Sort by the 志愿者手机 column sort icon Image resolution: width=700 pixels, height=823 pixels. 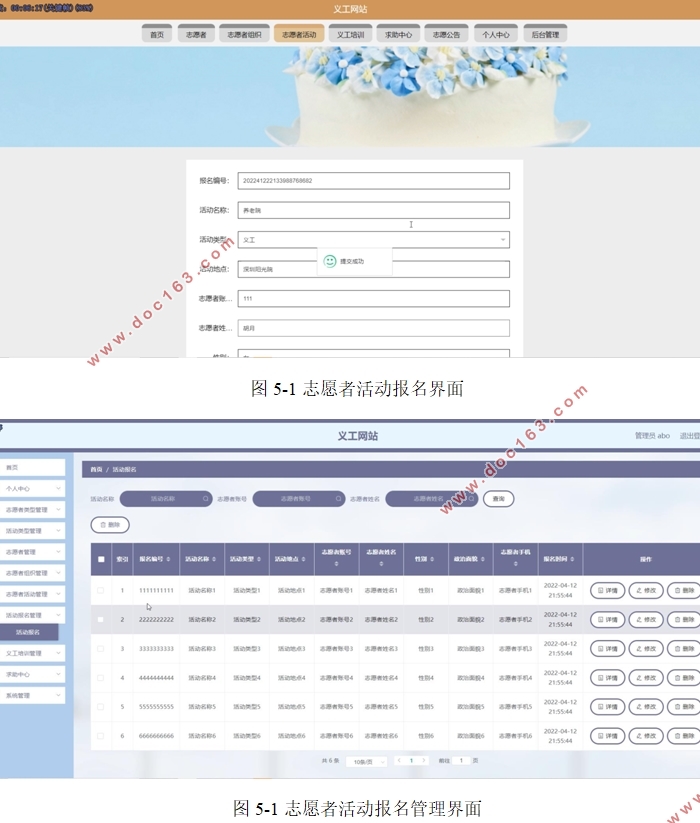(x=515, y=564)
